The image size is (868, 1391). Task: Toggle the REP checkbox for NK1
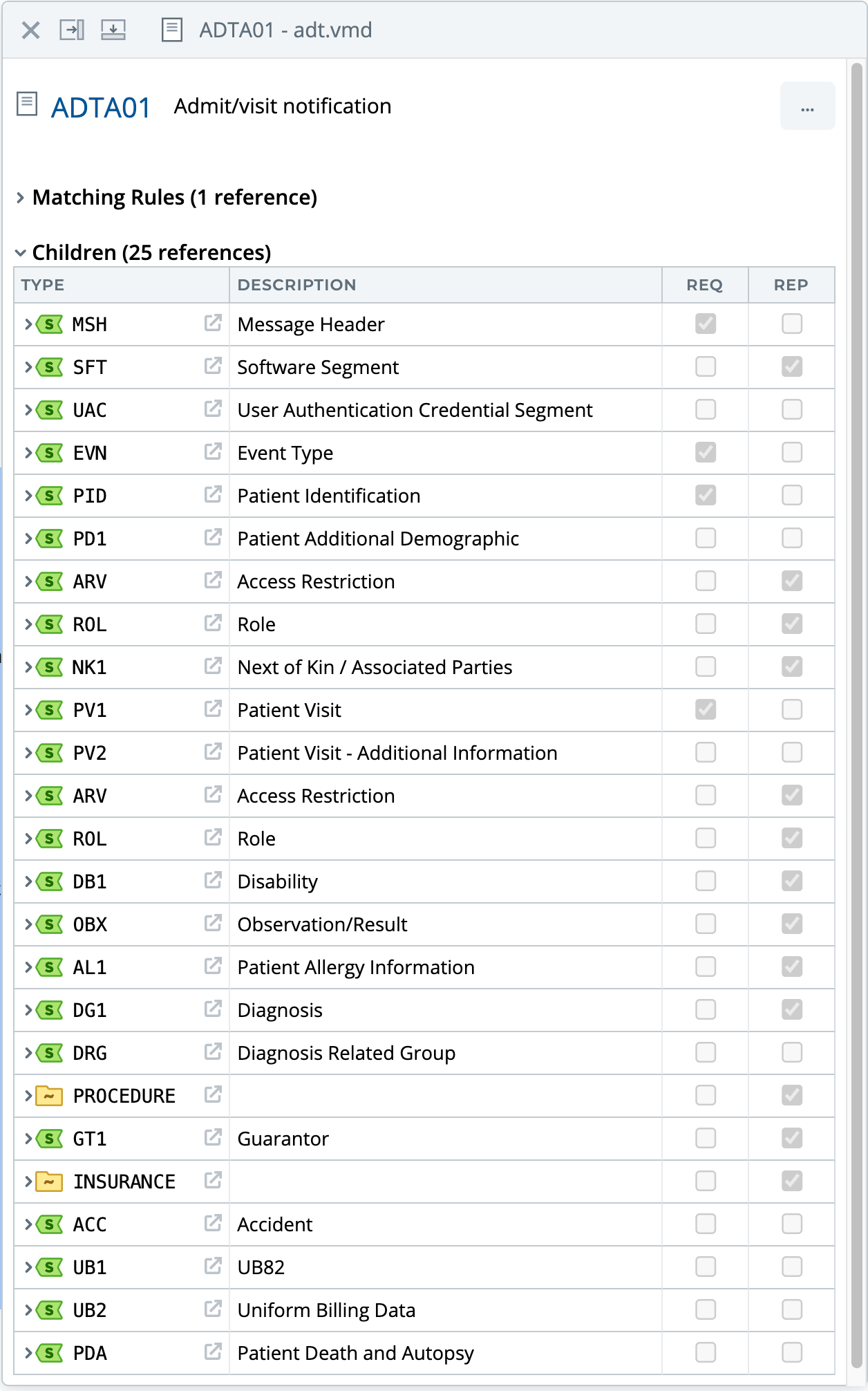[792, 666]
